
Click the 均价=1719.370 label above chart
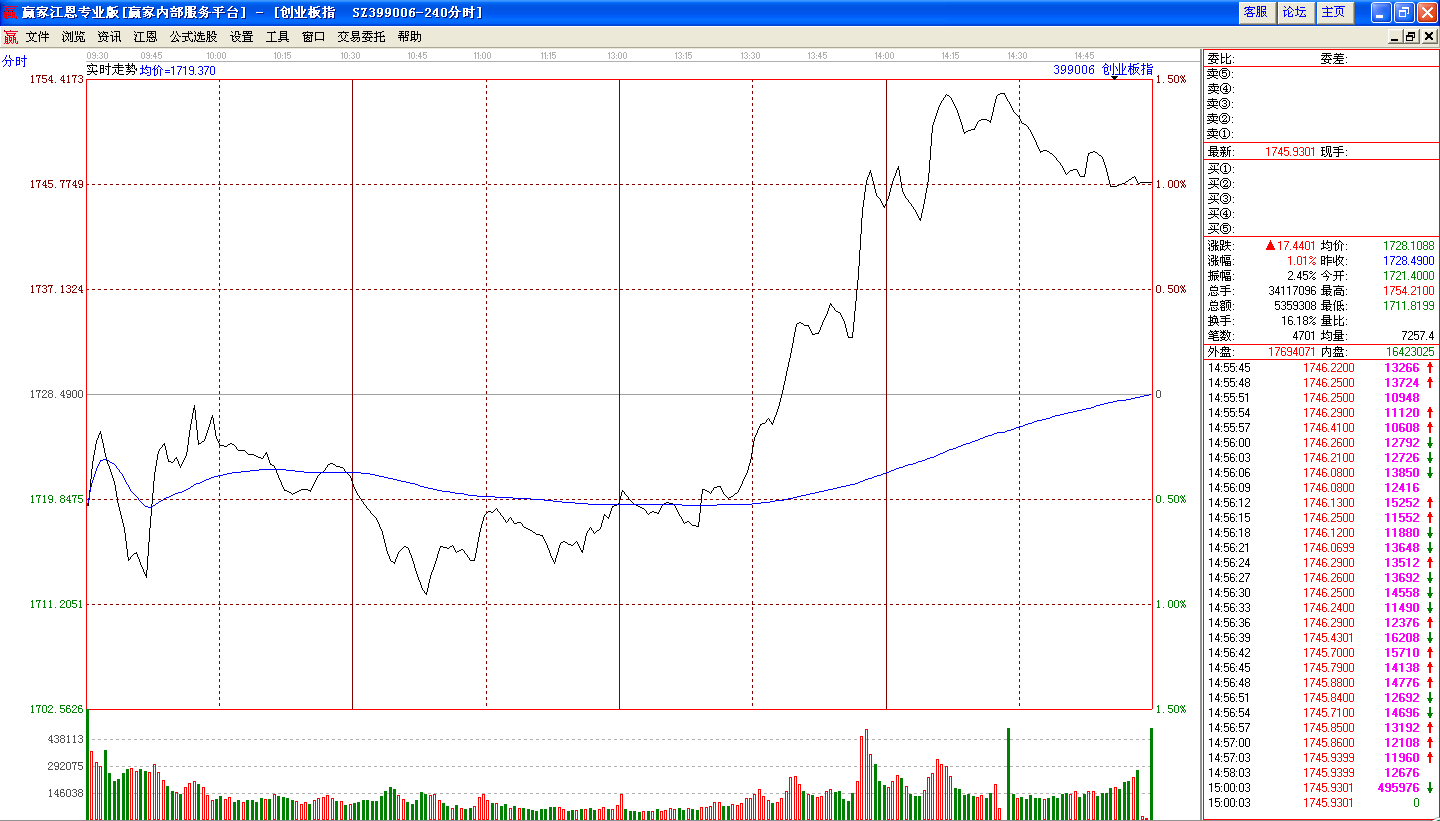click(x=177, y=71)
